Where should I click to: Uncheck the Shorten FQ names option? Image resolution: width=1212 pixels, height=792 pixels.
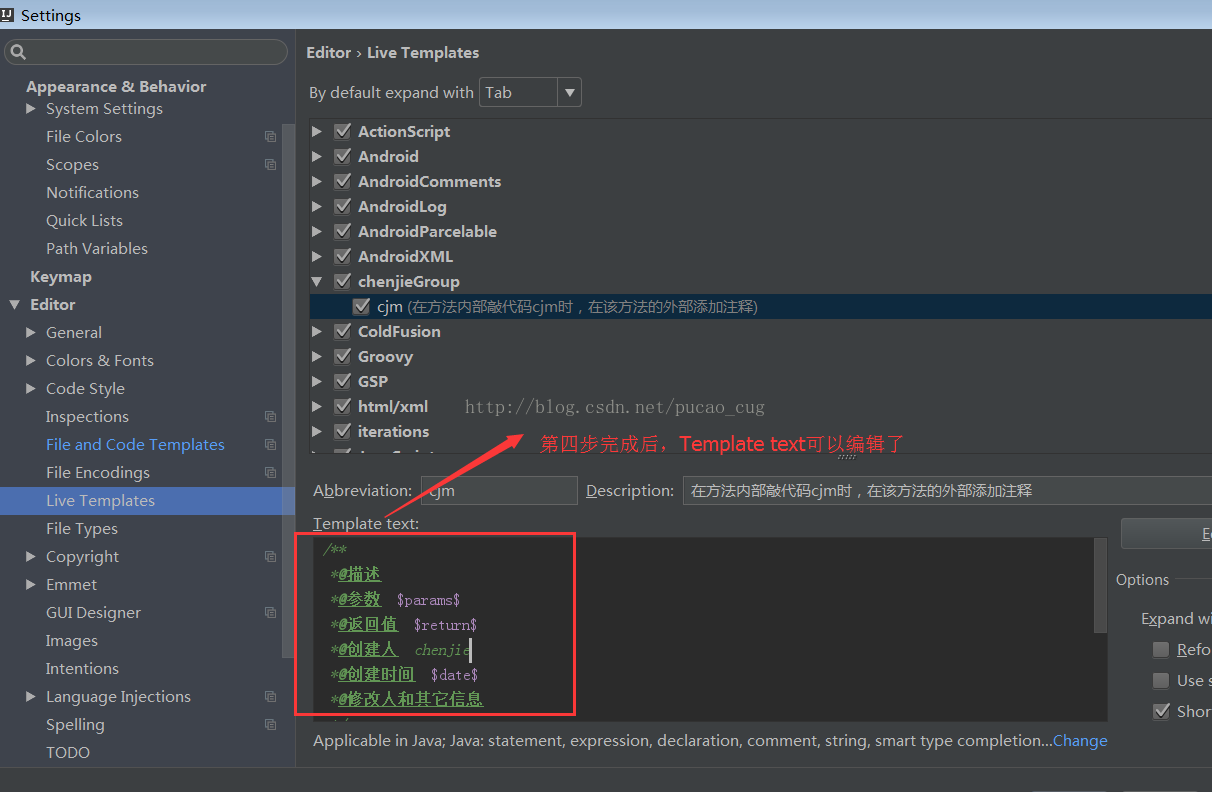(1162, 711)
